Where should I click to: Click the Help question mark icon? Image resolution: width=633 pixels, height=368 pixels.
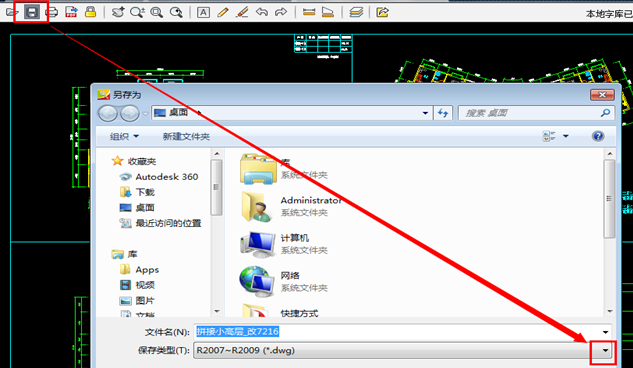pos(598,136)
